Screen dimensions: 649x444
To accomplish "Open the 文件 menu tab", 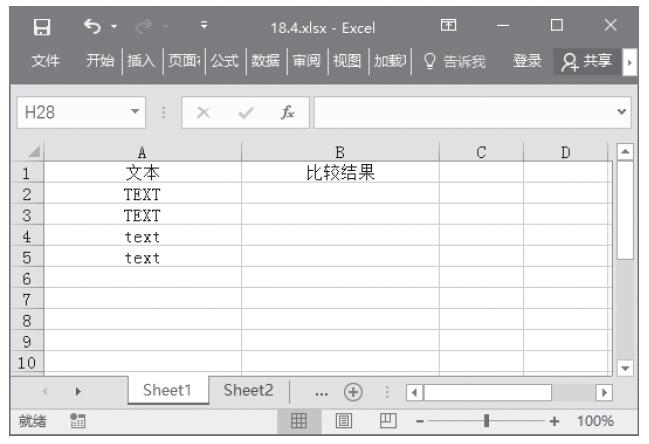I will click(x=45, y=62).
